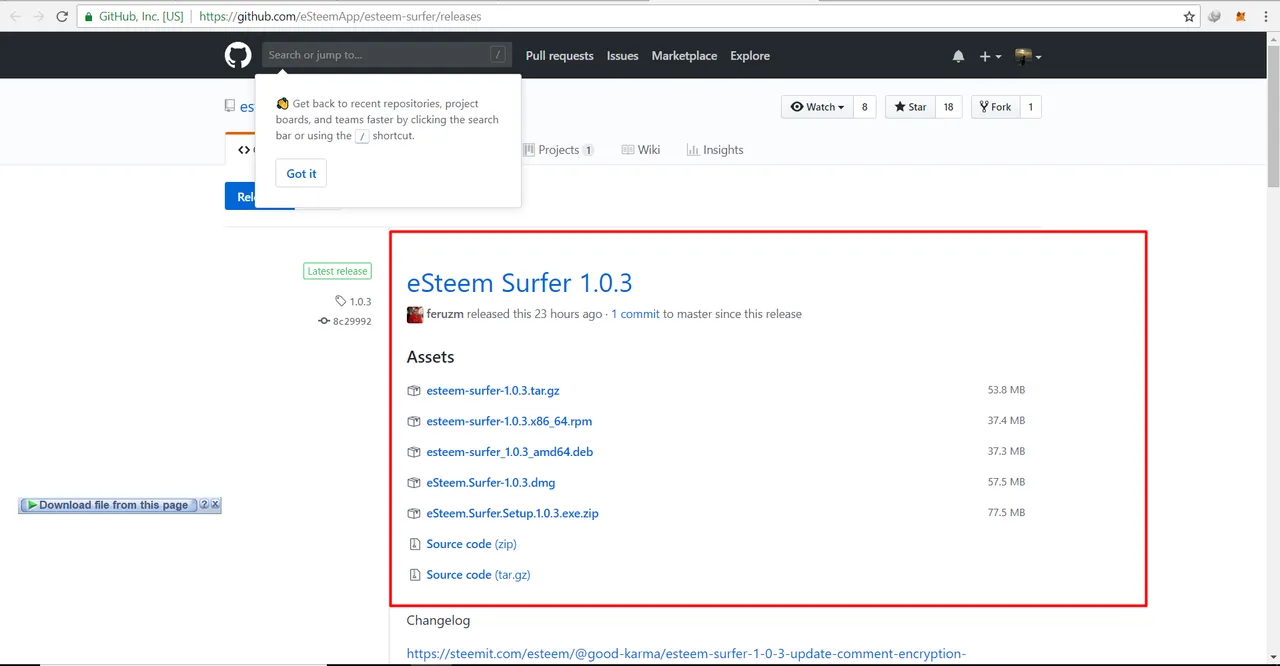Open the eSteem Surfer 1.0.3 release title
This screenshot has height=666, width=1280.
[x=519, y=283]
